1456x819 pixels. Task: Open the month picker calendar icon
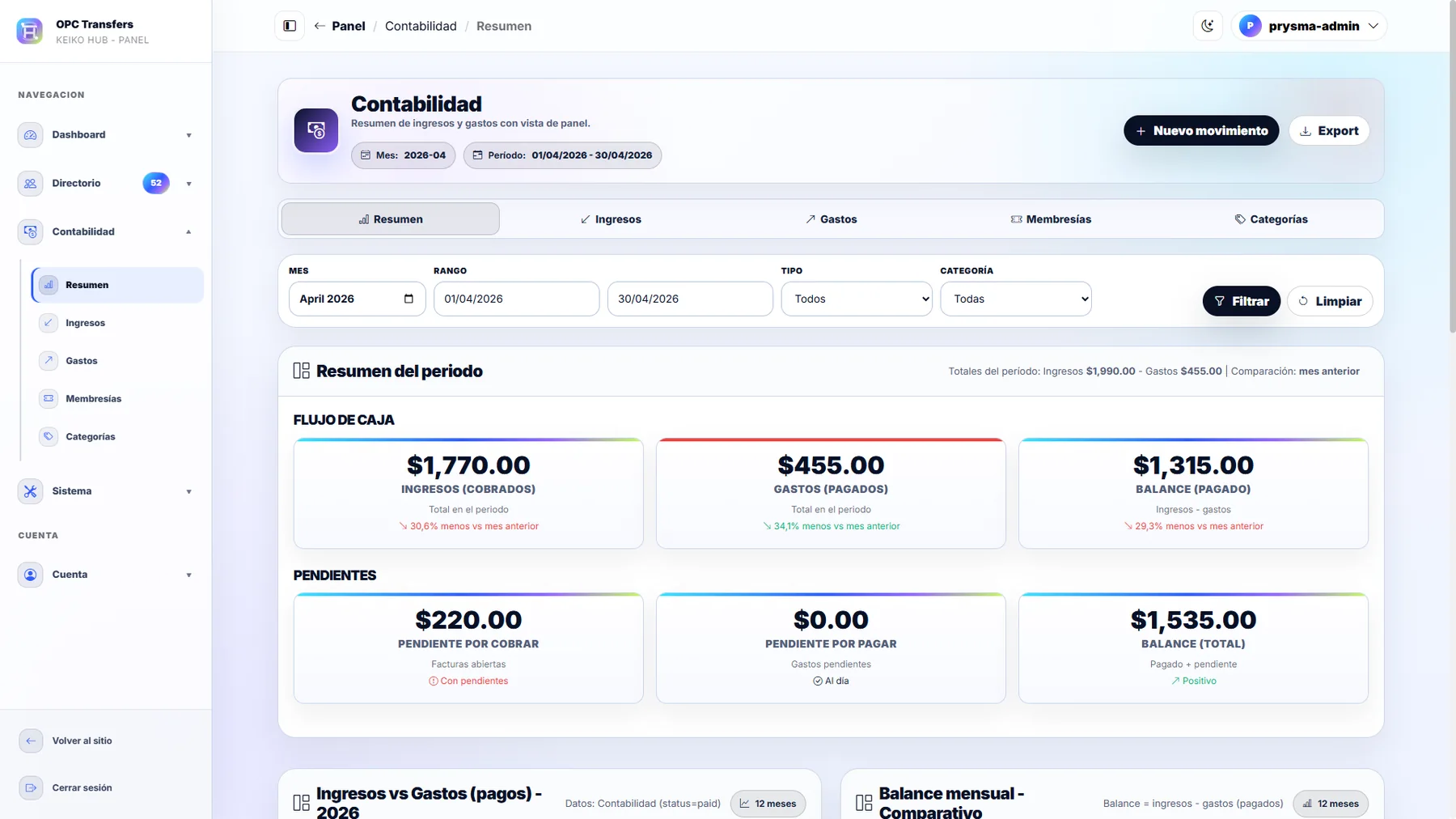tap(408, 299)
